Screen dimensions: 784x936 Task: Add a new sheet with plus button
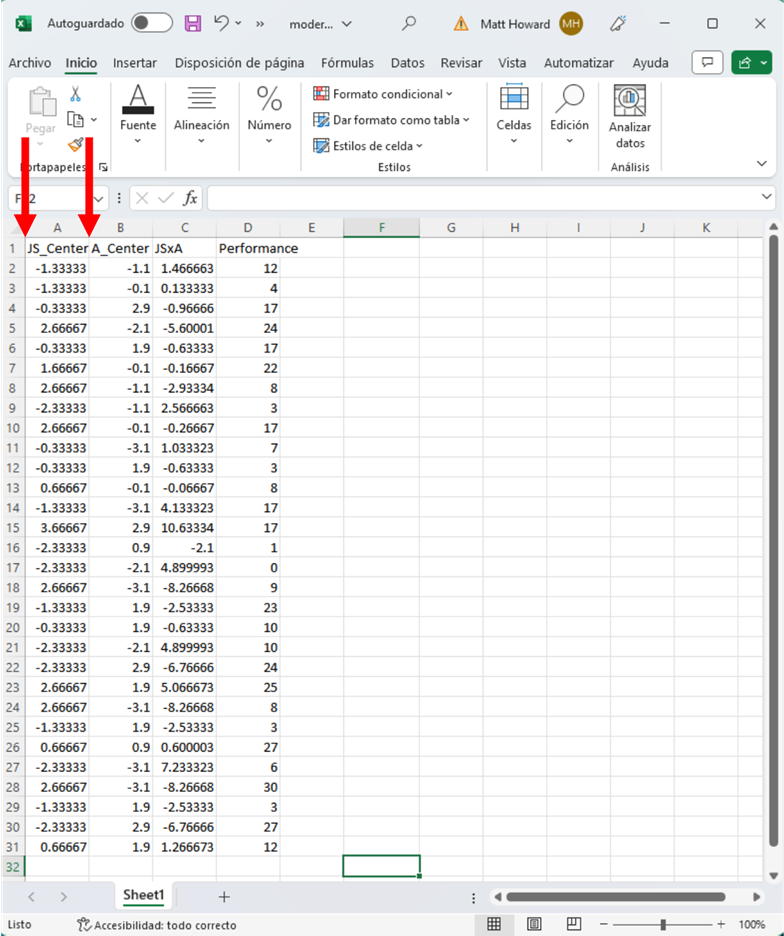(x=224, y=896)
